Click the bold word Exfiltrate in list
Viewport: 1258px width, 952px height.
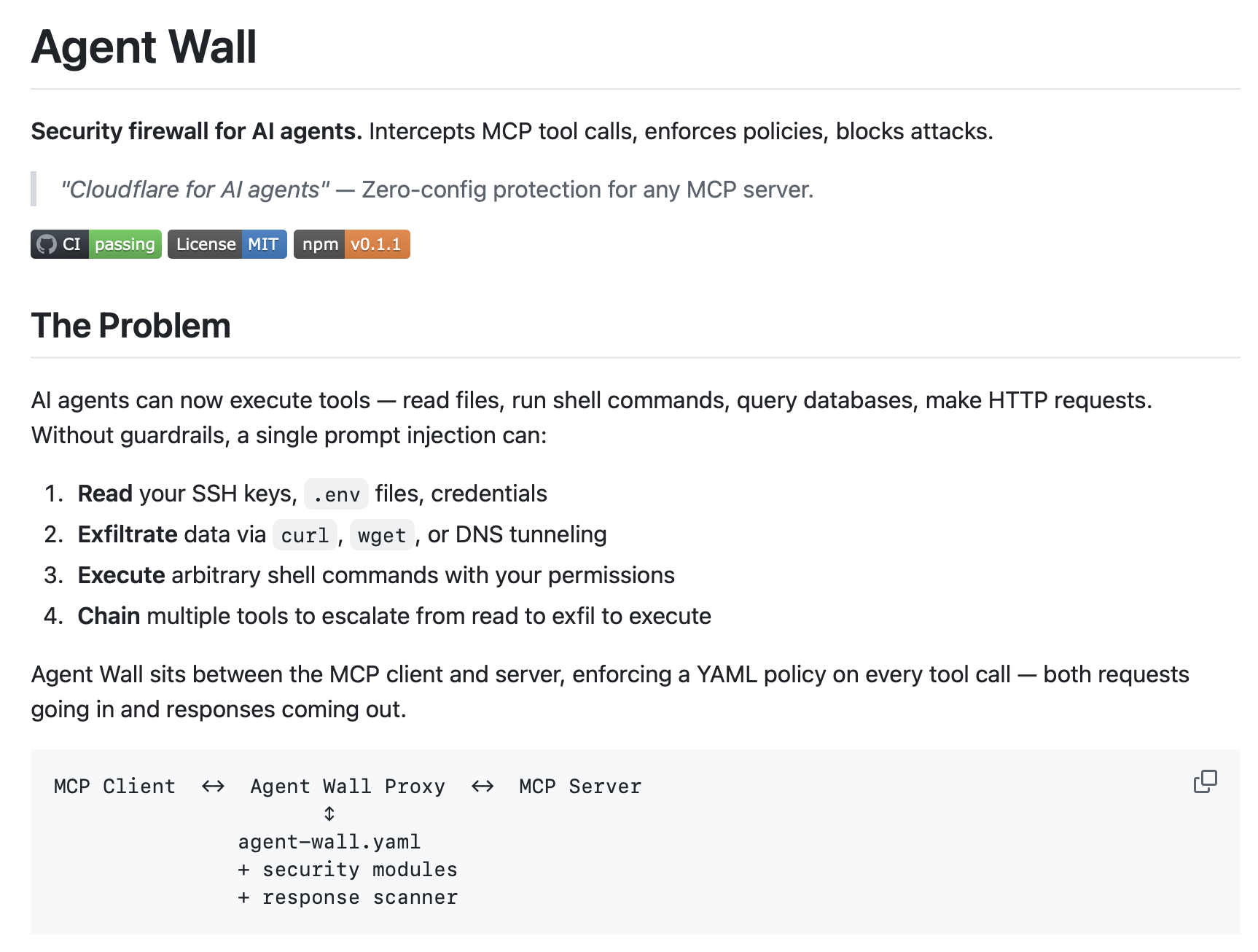(x=128, y=534)
